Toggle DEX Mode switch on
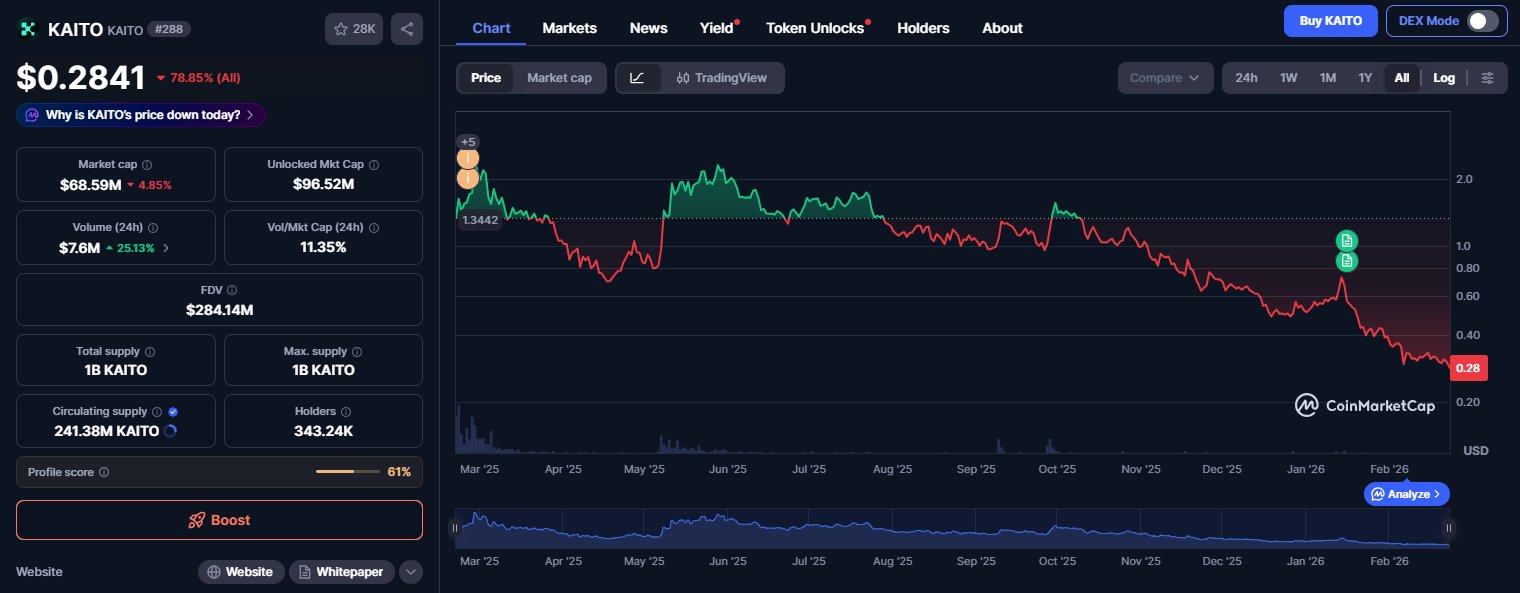1520x593 pixels. coord(1482,21)
